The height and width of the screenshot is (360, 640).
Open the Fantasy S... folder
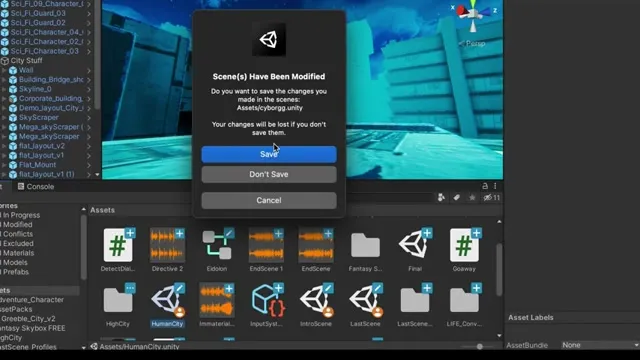365,245
